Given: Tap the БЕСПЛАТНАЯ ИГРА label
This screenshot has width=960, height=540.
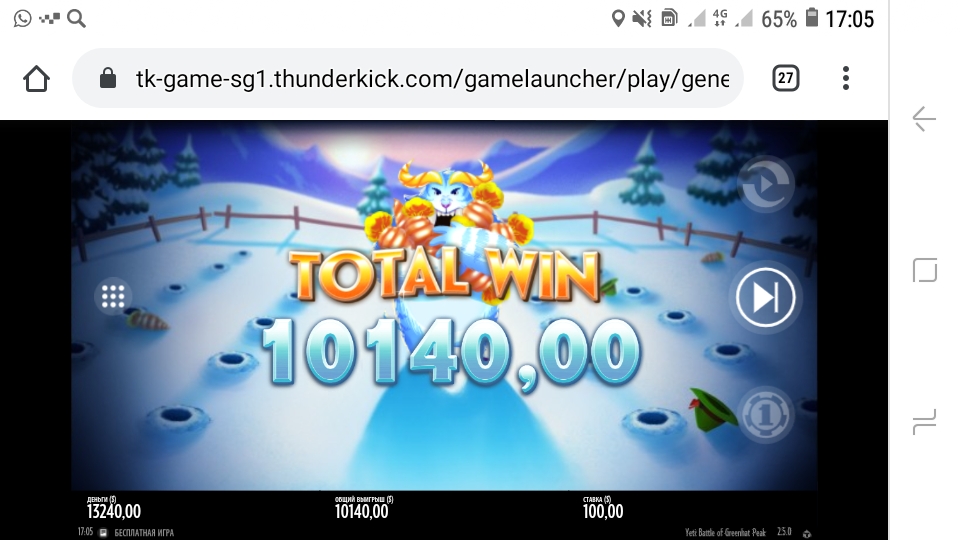Looking at the screenshot, I should [x=144, y=533].
